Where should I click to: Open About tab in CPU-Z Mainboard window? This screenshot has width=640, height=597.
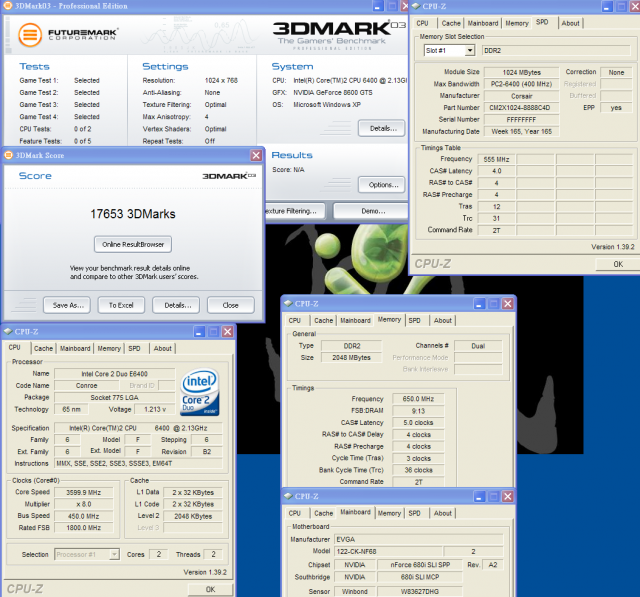point(442,513)
